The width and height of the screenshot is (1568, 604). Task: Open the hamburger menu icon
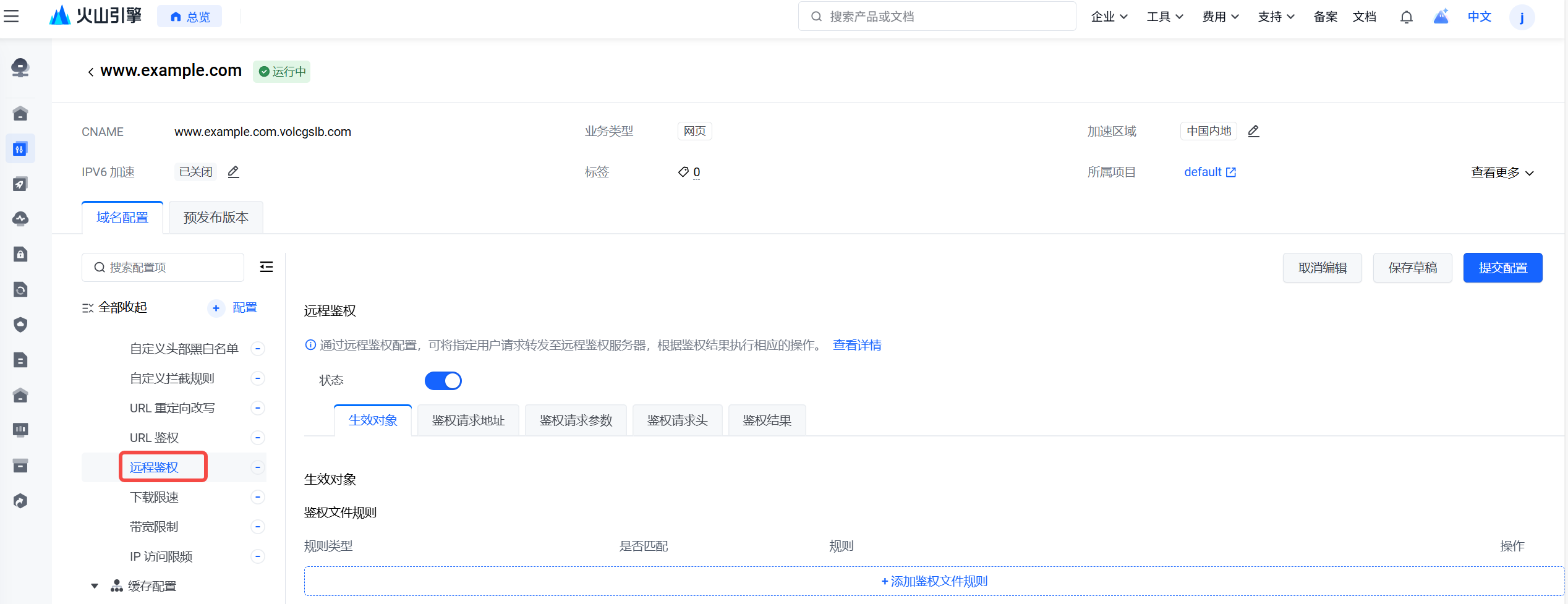pos(11,16)
